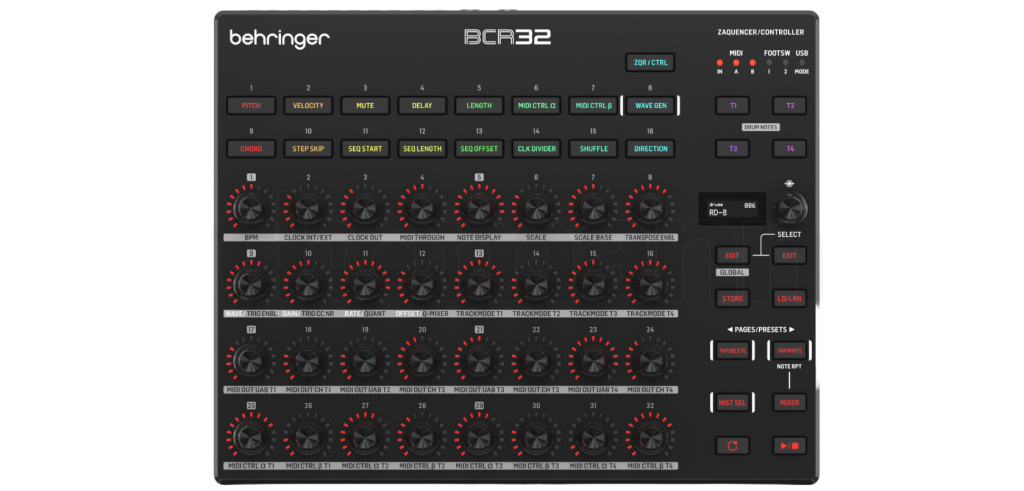Click the MIDI OUT UAB T1 knob
Screen dimensions: 1024x491
pos(251,360)
